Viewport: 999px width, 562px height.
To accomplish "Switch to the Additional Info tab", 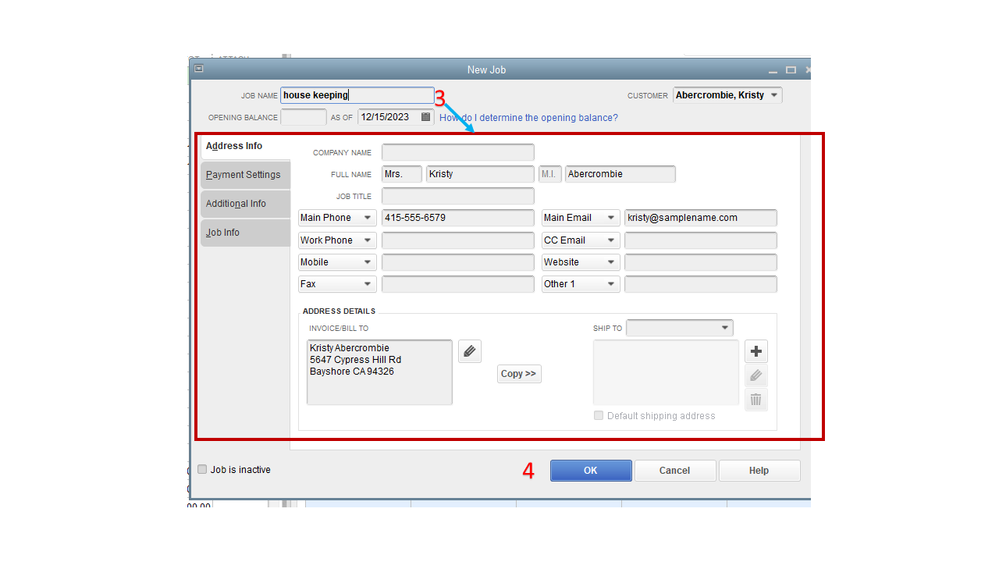I will [x=245, y=204].
